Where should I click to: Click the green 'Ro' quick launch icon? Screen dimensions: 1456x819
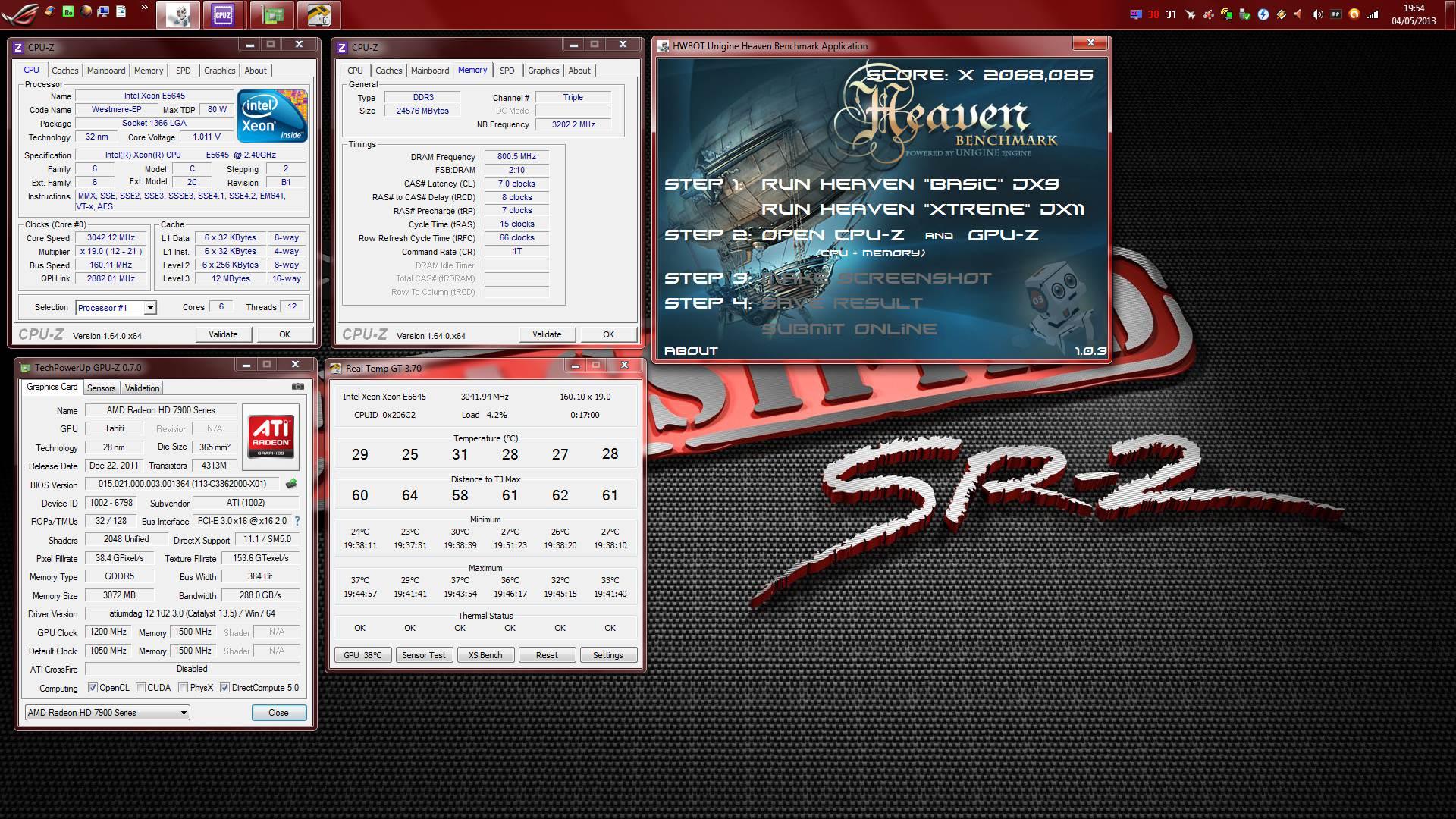(68, 11)
